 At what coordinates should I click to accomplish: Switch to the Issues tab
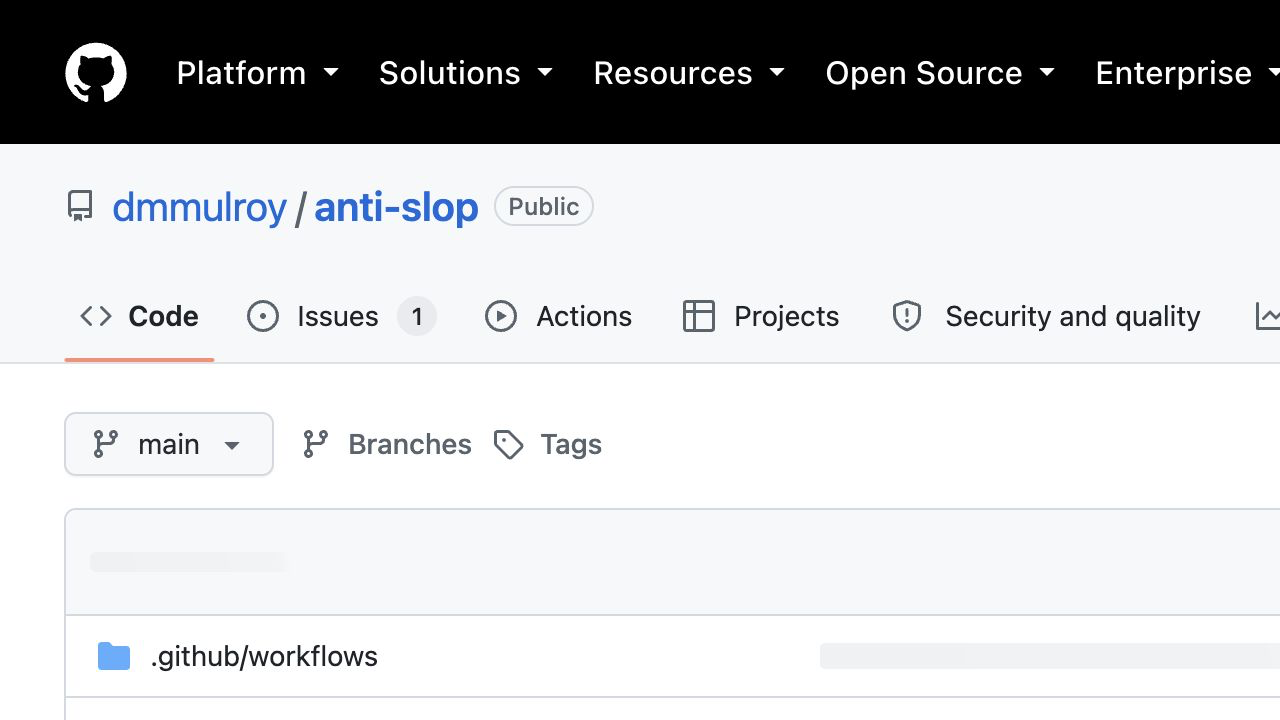(x=341, y=316)
